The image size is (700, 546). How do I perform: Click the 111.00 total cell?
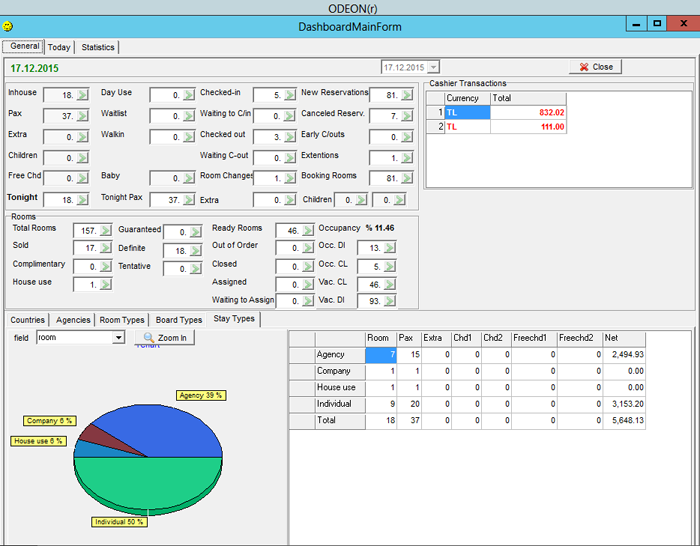pos(528,127)
